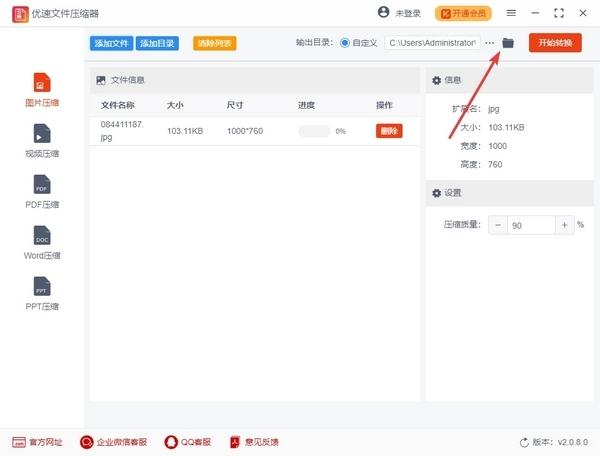Click 添加文件 add file button

(111, 43)
